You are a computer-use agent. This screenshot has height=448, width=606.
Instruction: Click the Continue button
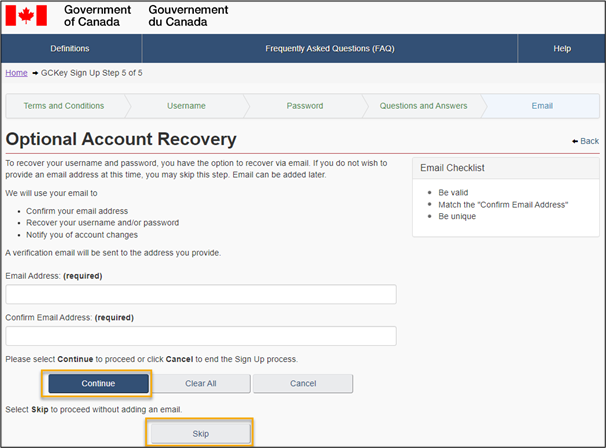tap(98, 383)
